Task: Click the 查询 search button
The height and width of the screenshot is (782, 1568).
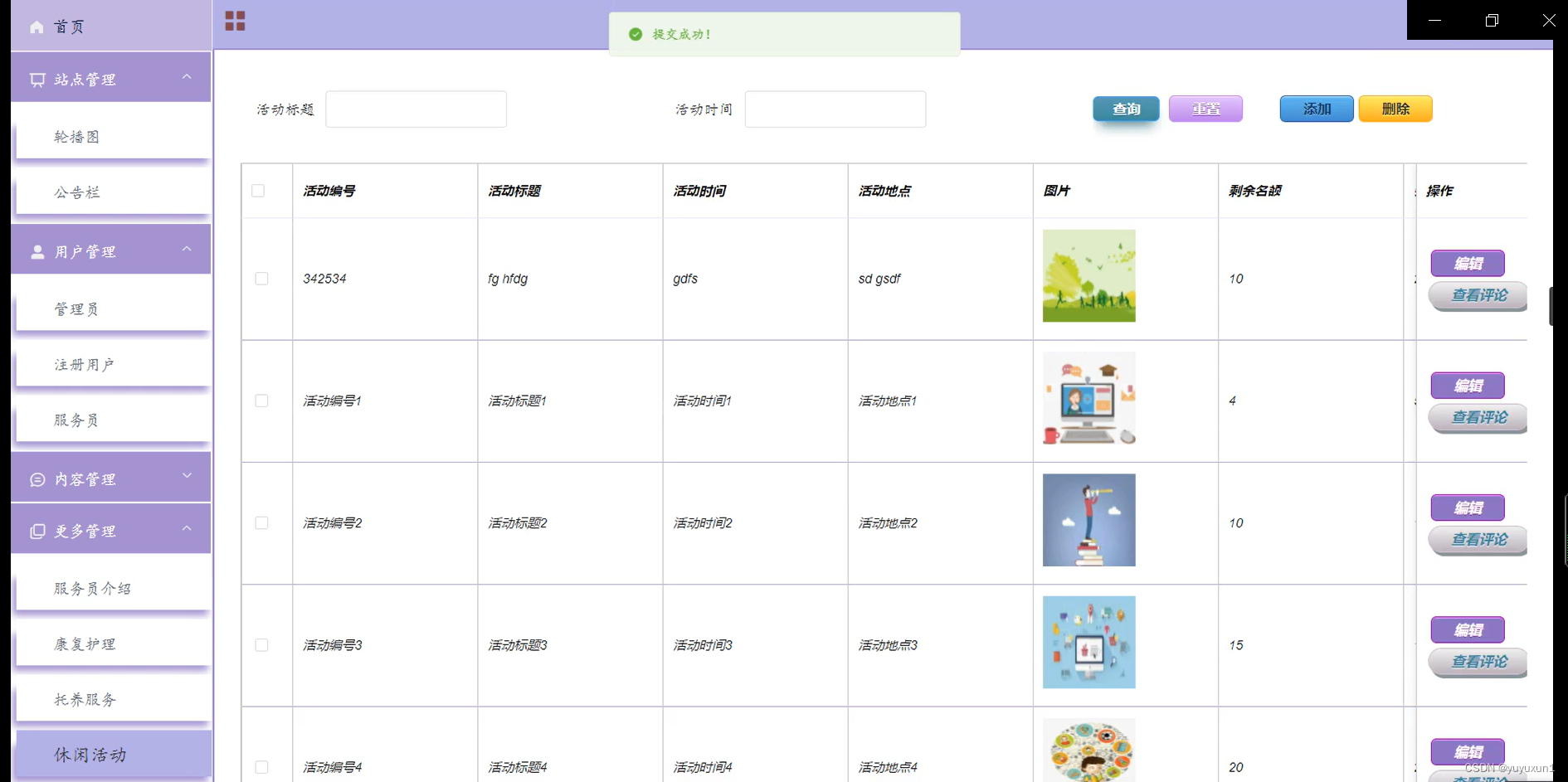Action: pos(1126,109)
